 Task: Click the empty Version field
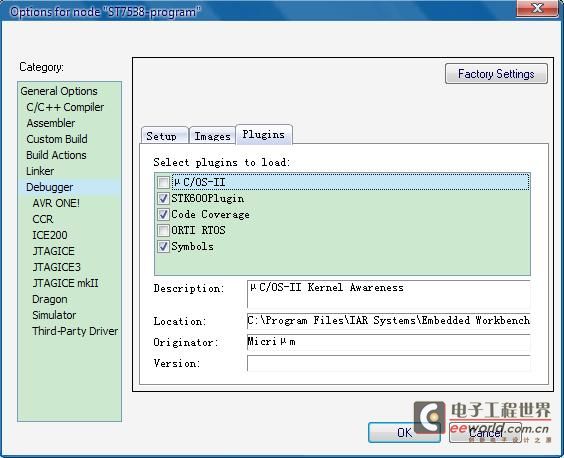click(x=388, y=363)
